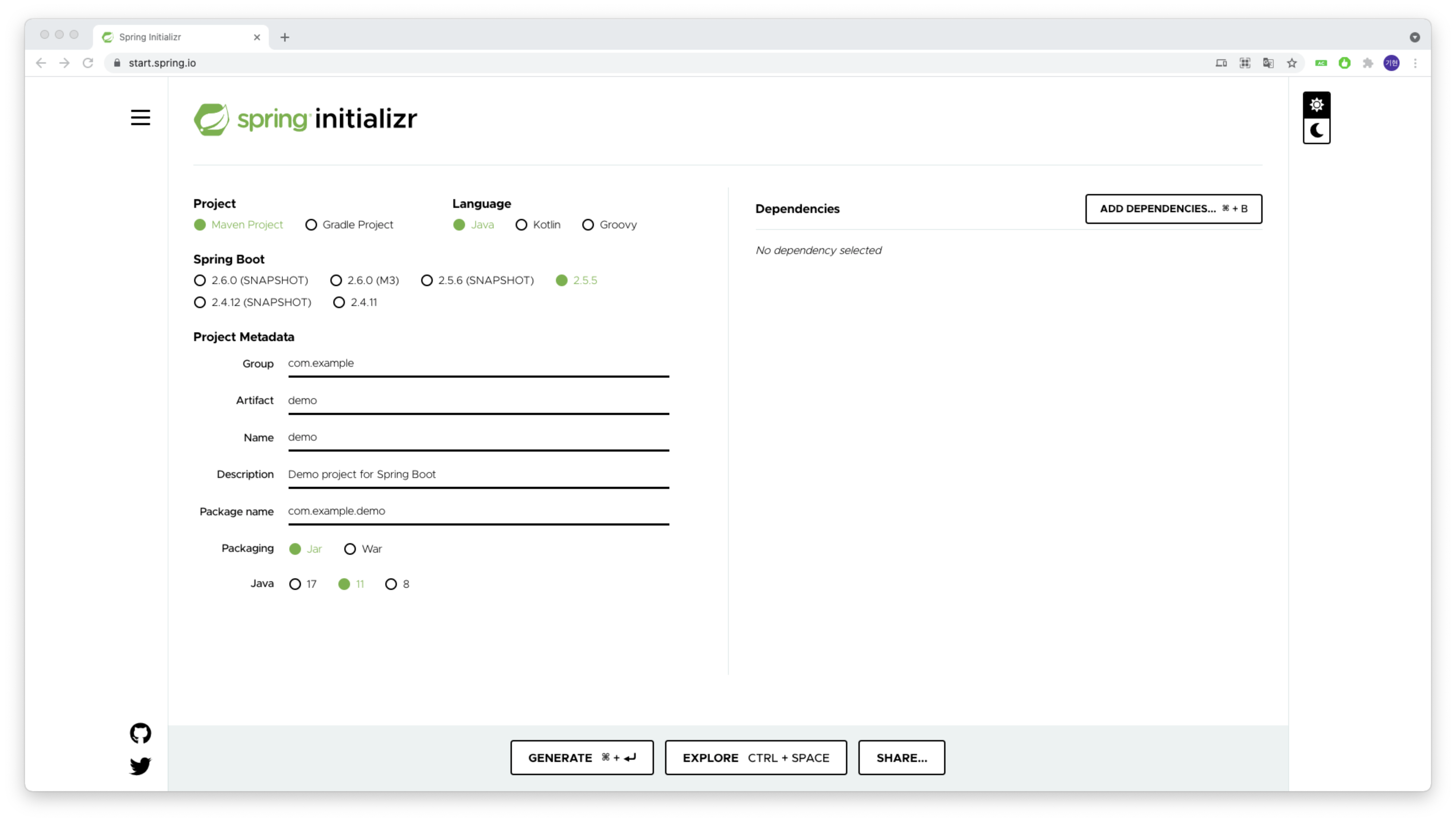Reload the page with the refresh icon
Viewport: 1456px width, 822px height.
tap(88, 63)
